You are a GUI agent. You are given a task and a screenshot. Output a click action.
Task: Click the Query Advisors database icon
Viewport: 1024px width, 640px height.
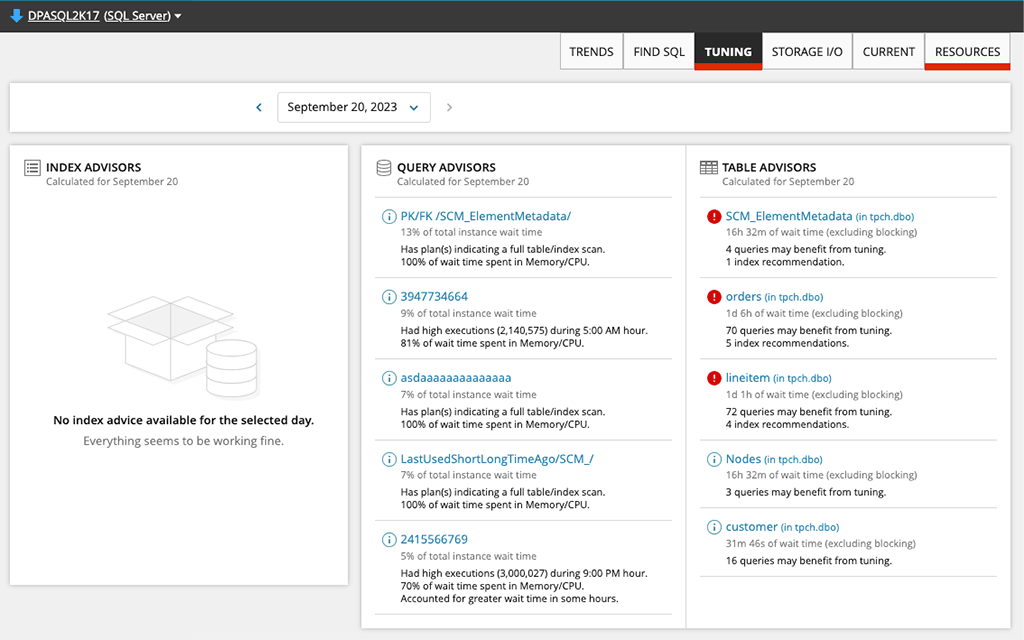coord(383,167)
